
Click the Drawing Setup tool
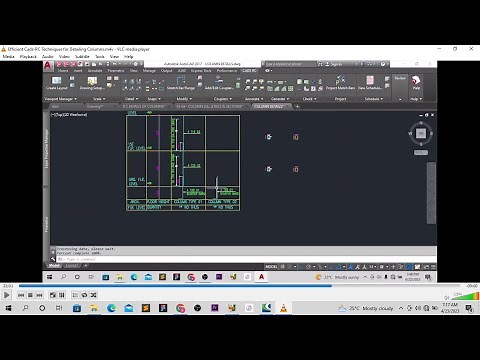[92, 83]
